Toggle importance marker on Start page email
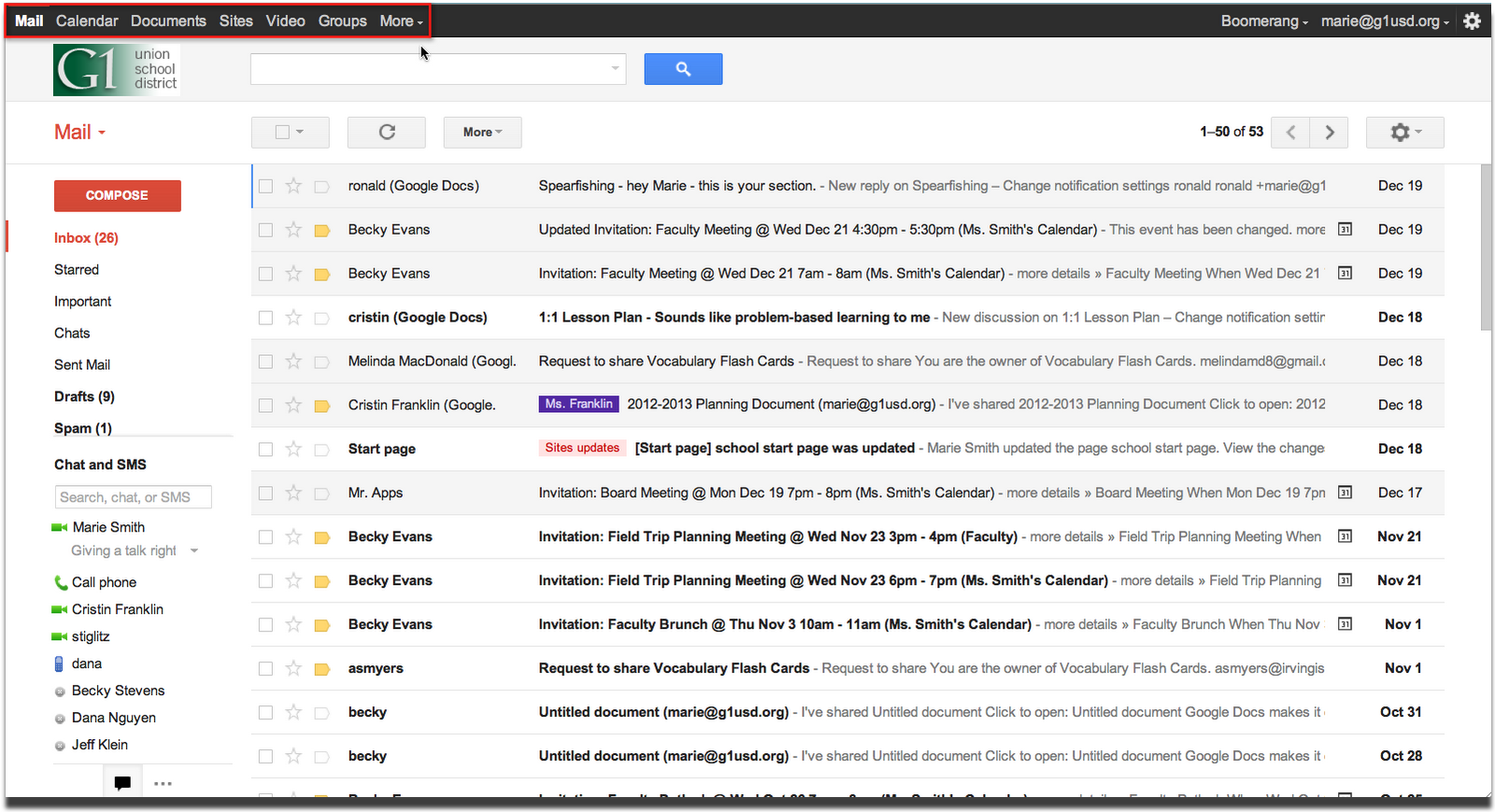This screenshot has height=812, width=1495. [322, 449]
